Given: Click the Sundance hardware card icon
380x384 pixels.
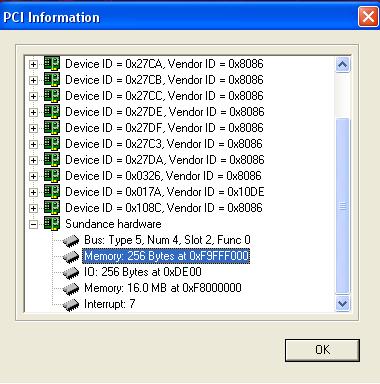Looking at the screenshot, I should 52,223.
